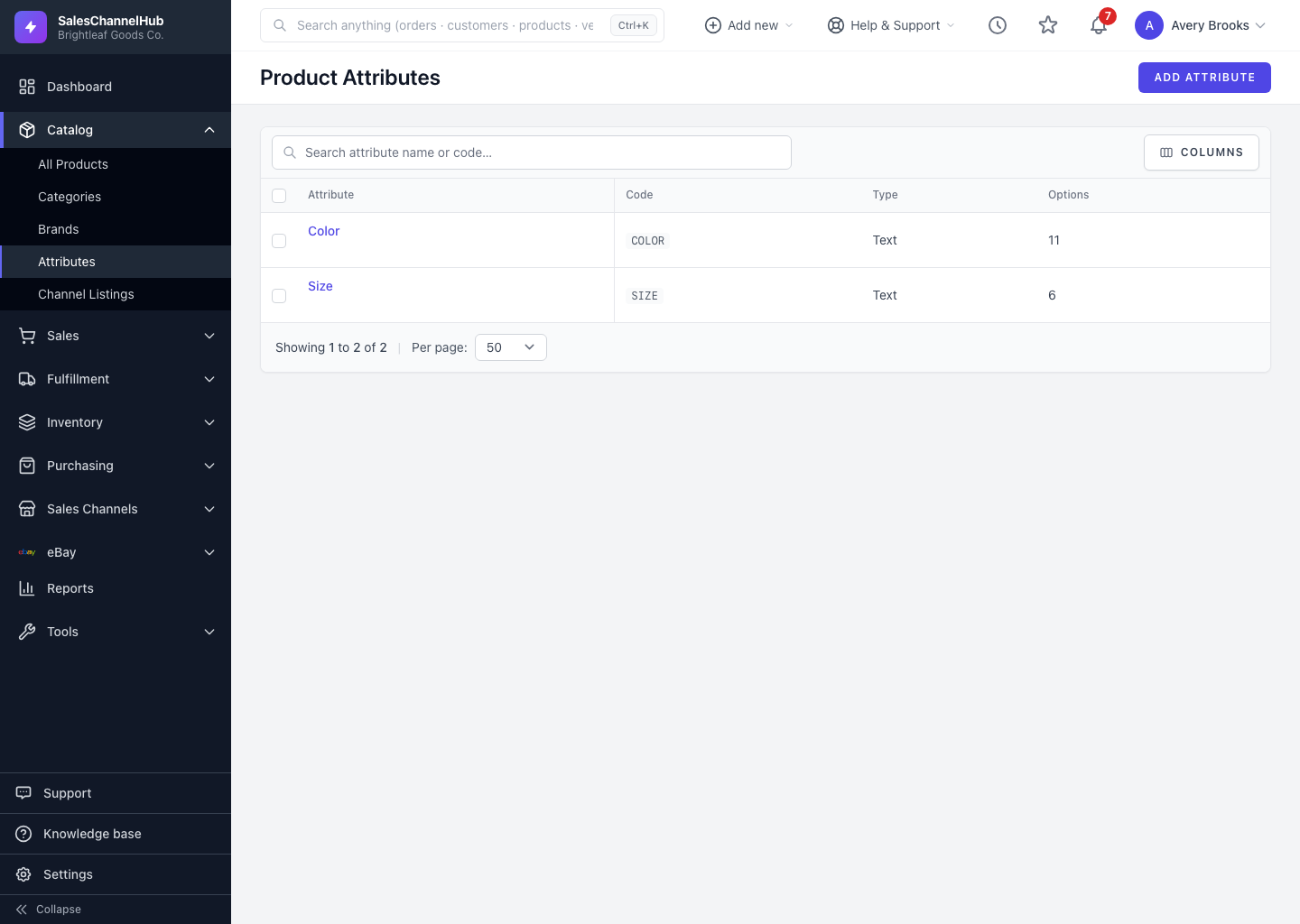This screenshot has height=924, width=1300.
Task: Click the Options column header
Action: click(x=1068, y=195)
